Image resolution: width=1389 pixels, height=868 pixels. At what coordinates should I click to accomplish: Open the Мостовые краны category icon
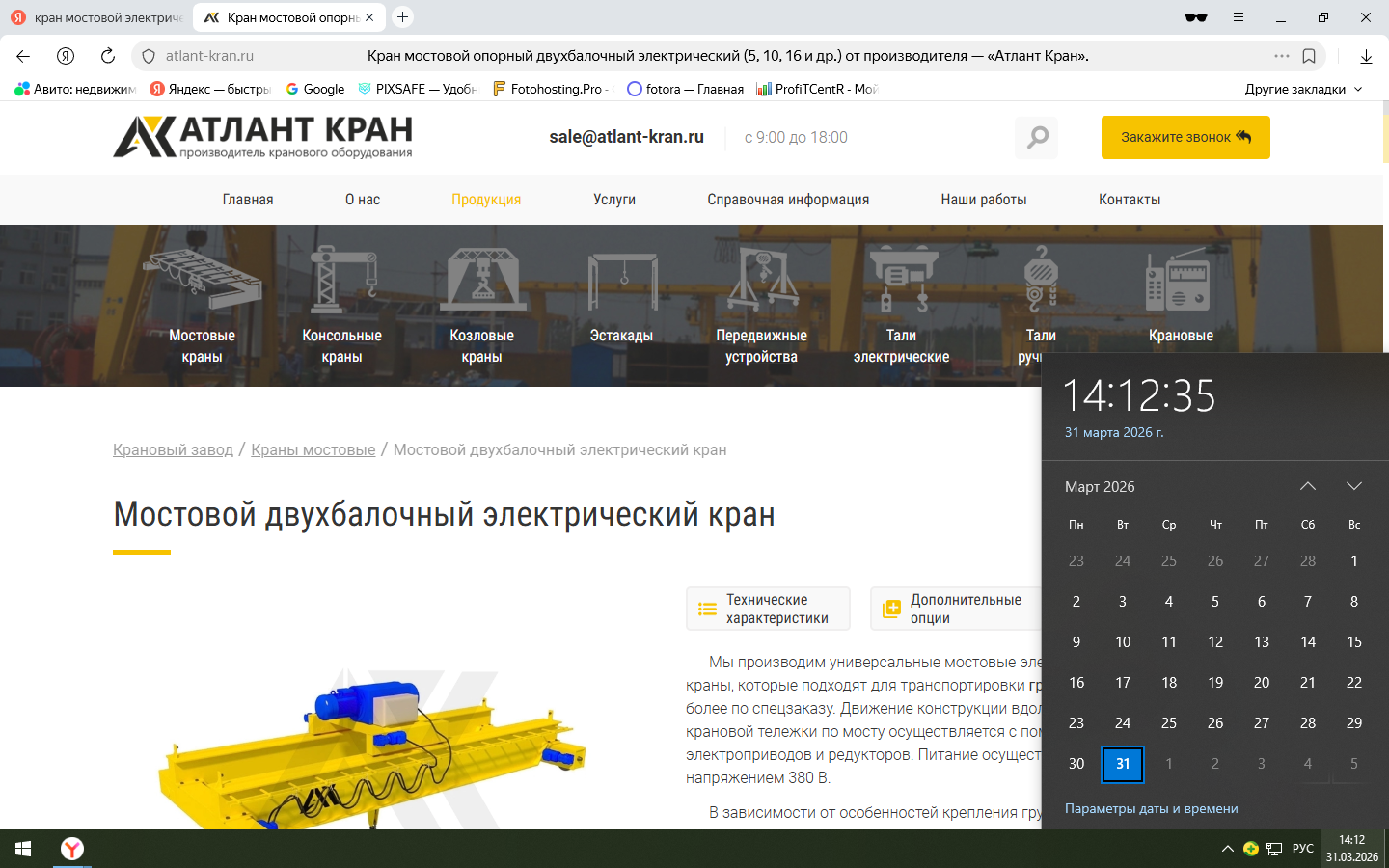click(x=202, y=280)
